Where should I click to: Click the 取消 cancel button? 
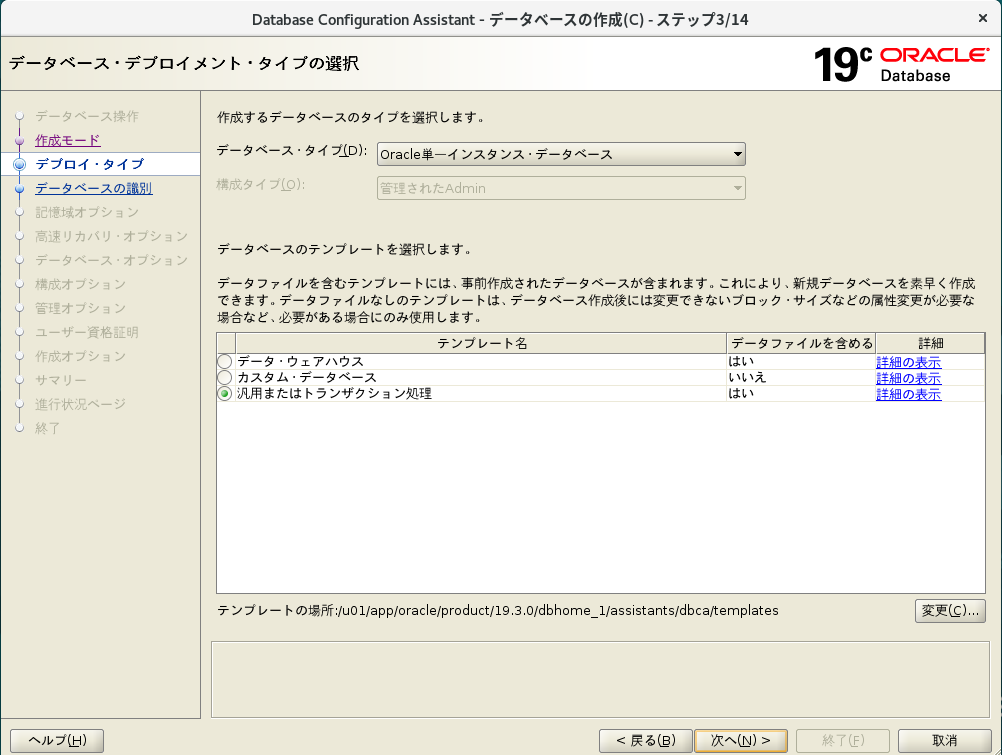coord(944,741)
